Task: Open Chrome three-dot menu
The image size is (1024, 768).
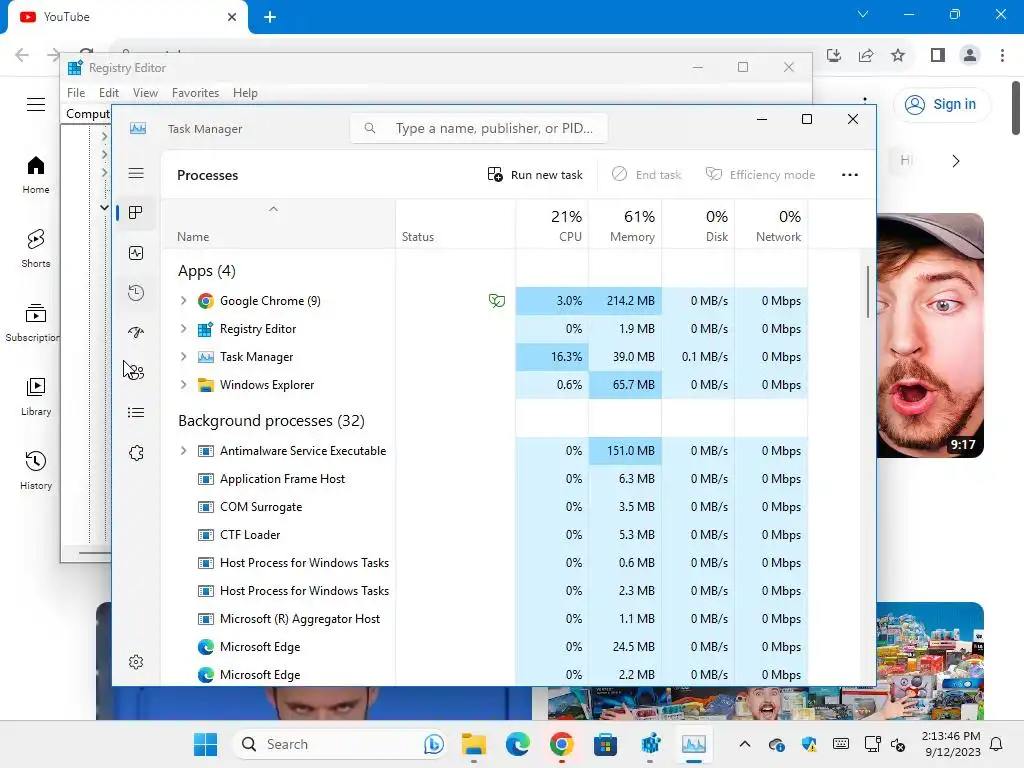Action: pyautogui.click(x=1002, y=56)
